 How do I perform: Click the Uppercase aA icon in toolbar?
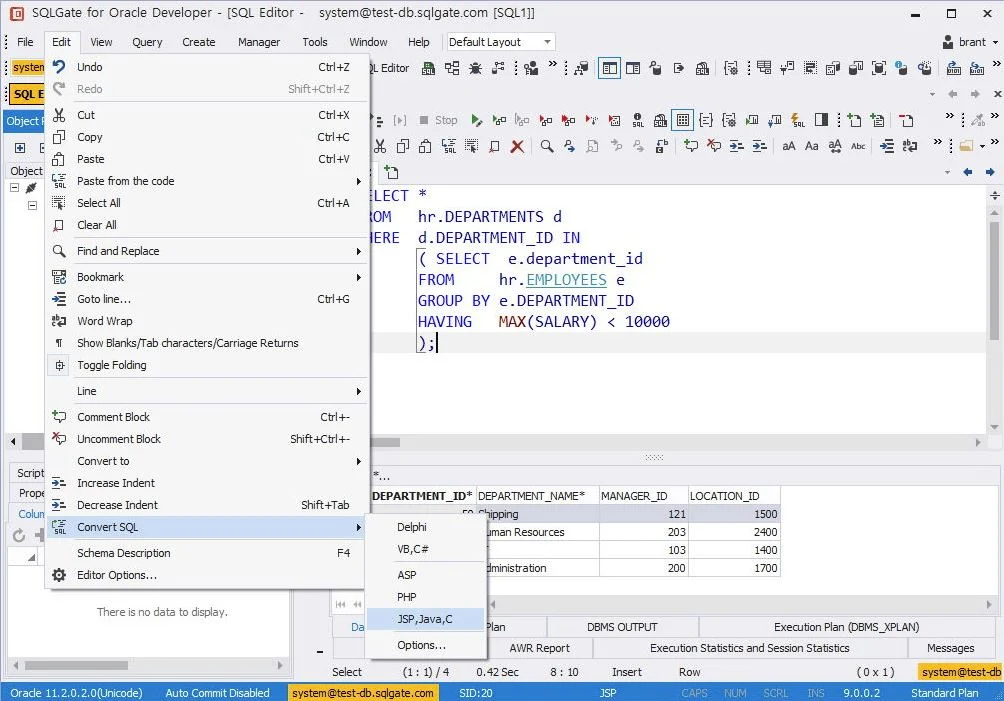point(789,146)
